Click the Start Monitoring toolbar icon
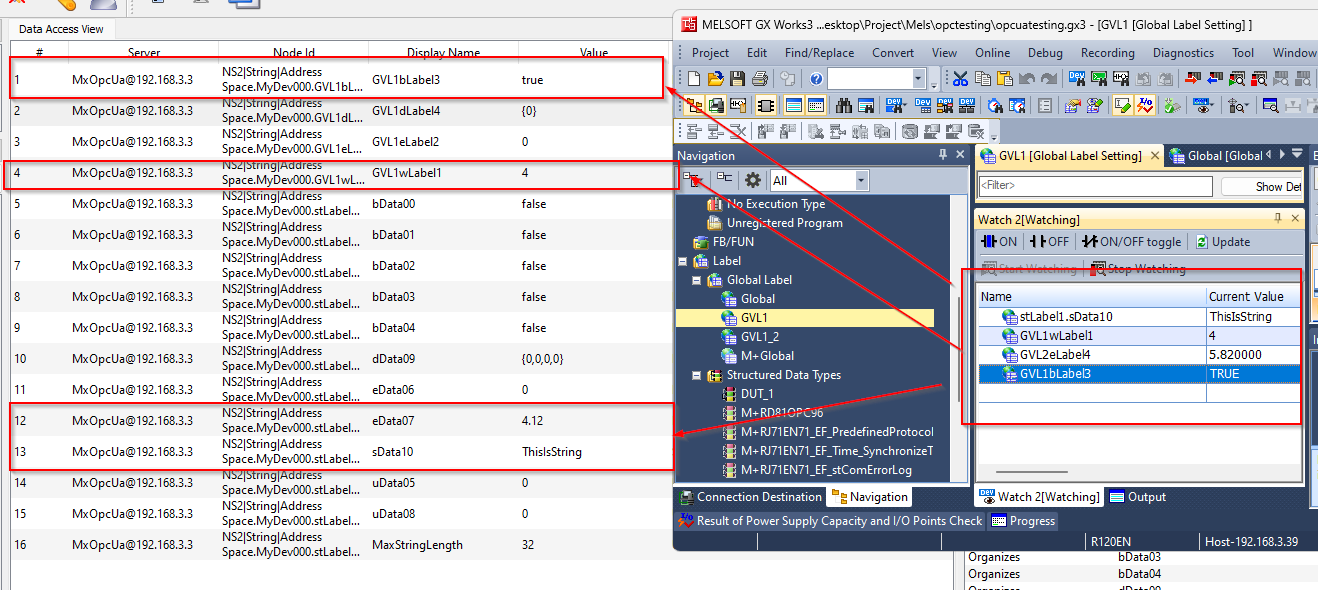The height and width of the screenshot is (590, 1318). tap(1236, 78)
